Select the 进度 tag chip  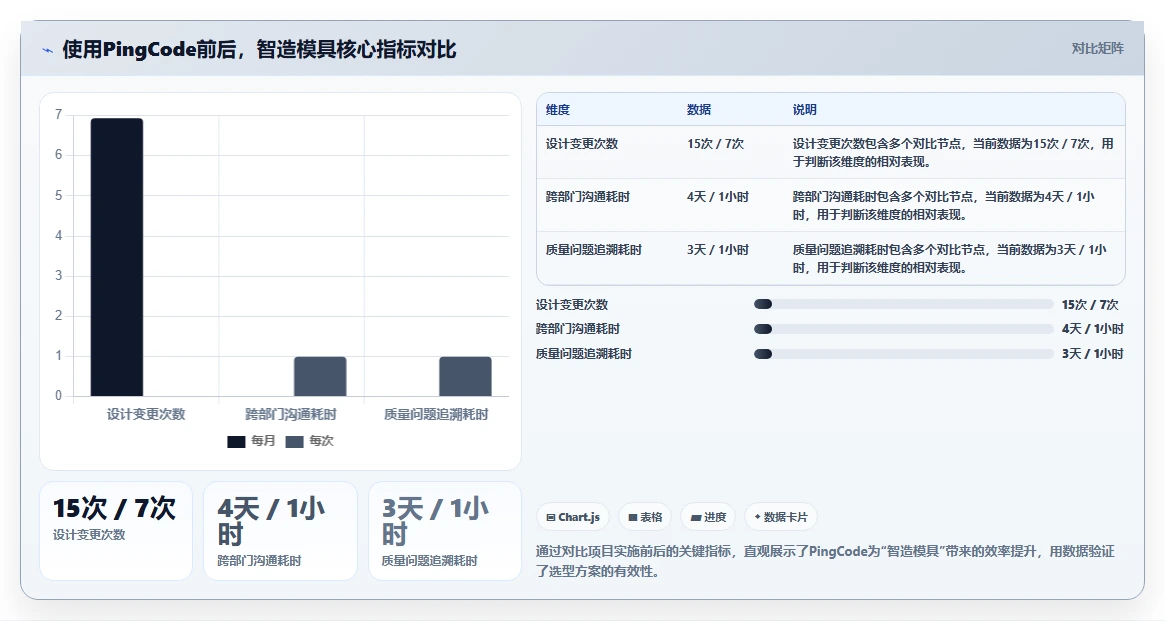(x=708, y=517)
